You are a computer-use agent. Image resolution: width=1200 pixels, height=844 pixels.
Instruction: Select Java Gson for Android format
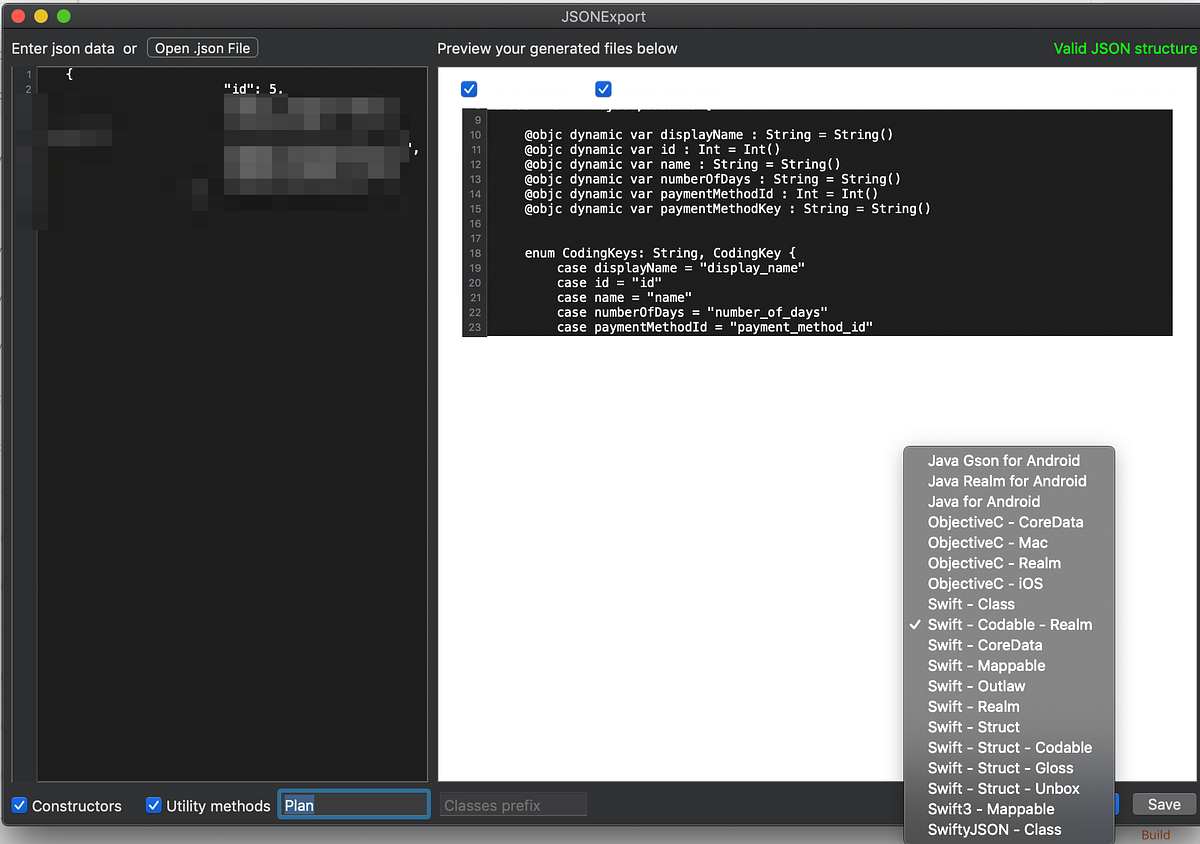click(1004, 460)
